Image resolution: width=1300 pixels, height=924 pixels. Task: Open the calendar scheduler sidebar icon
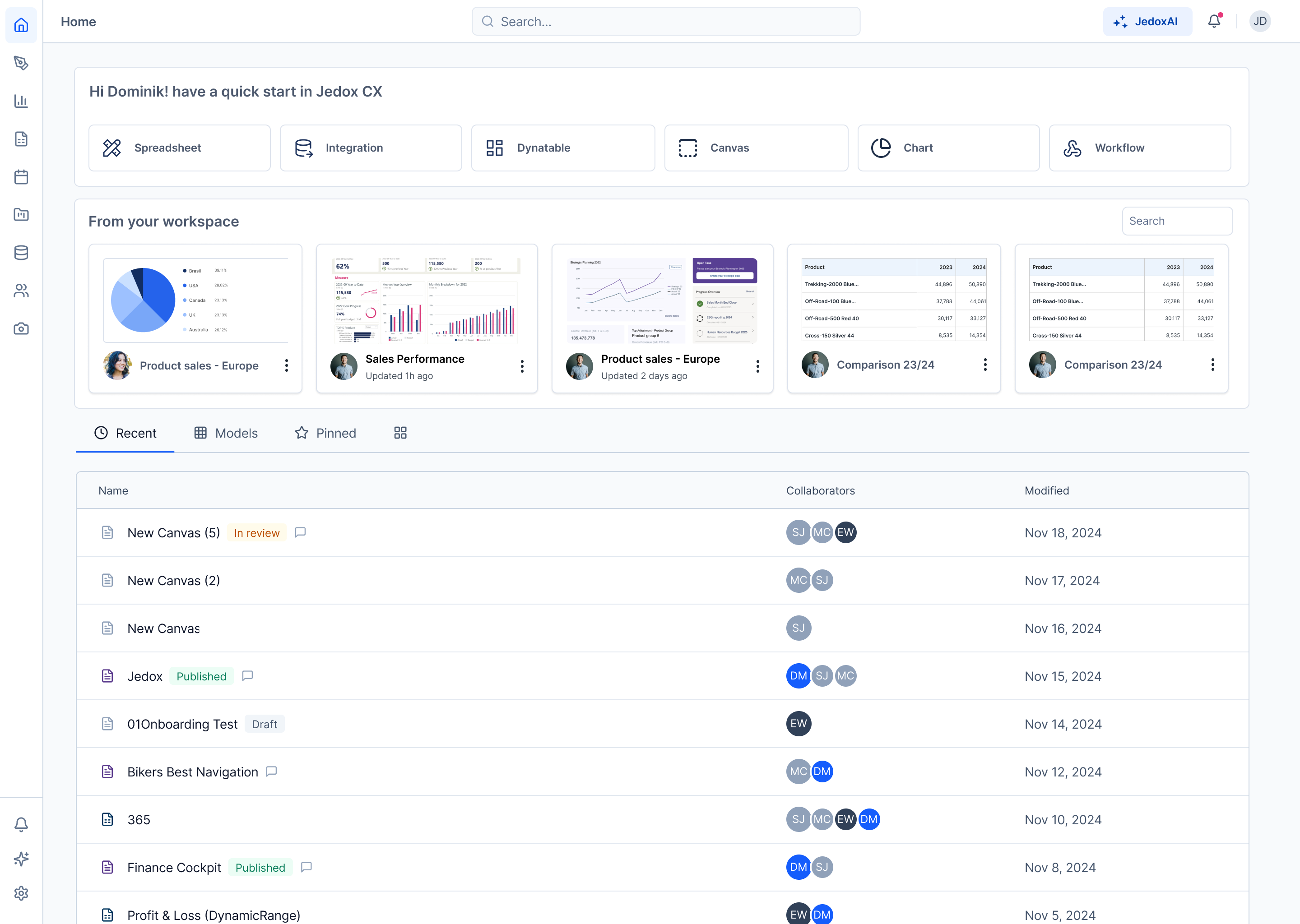[21, 177]
